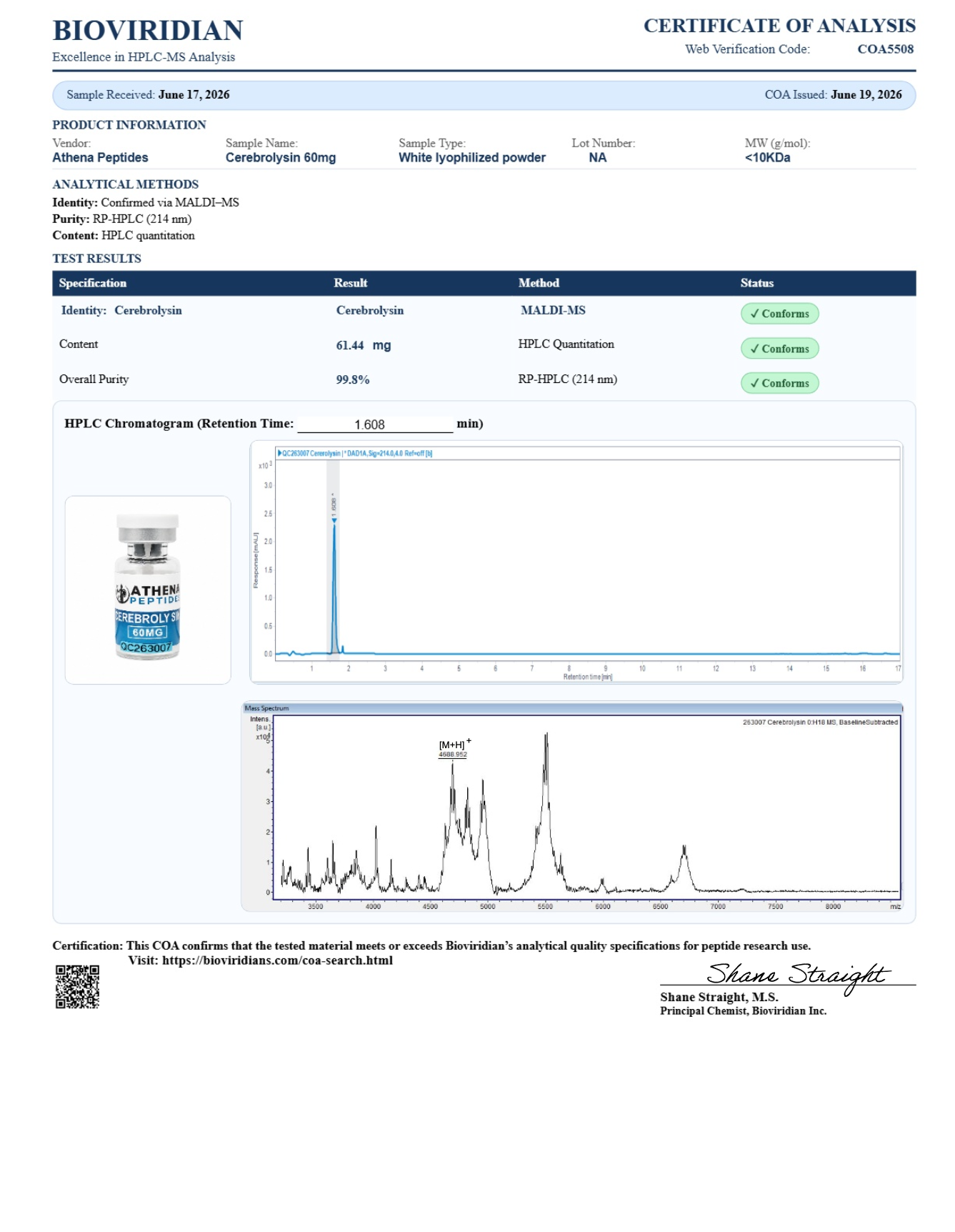The image size is (955, 1232).
Task: Select the purity result 99.8%
Action: tap(353, 379)
